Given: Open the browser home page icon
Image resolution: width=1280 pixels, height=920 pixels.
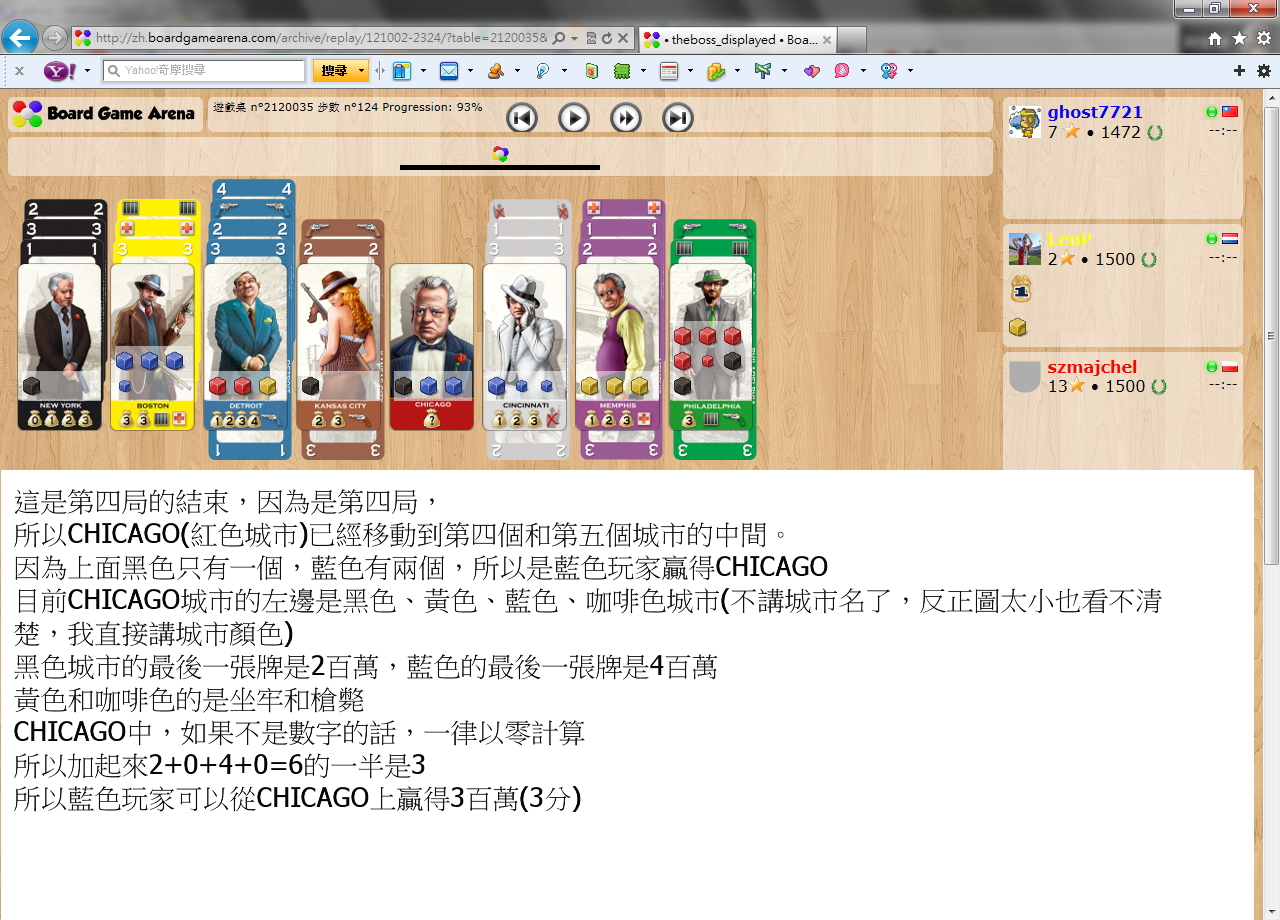Looking at the screenshot, I should point(1215,39).
